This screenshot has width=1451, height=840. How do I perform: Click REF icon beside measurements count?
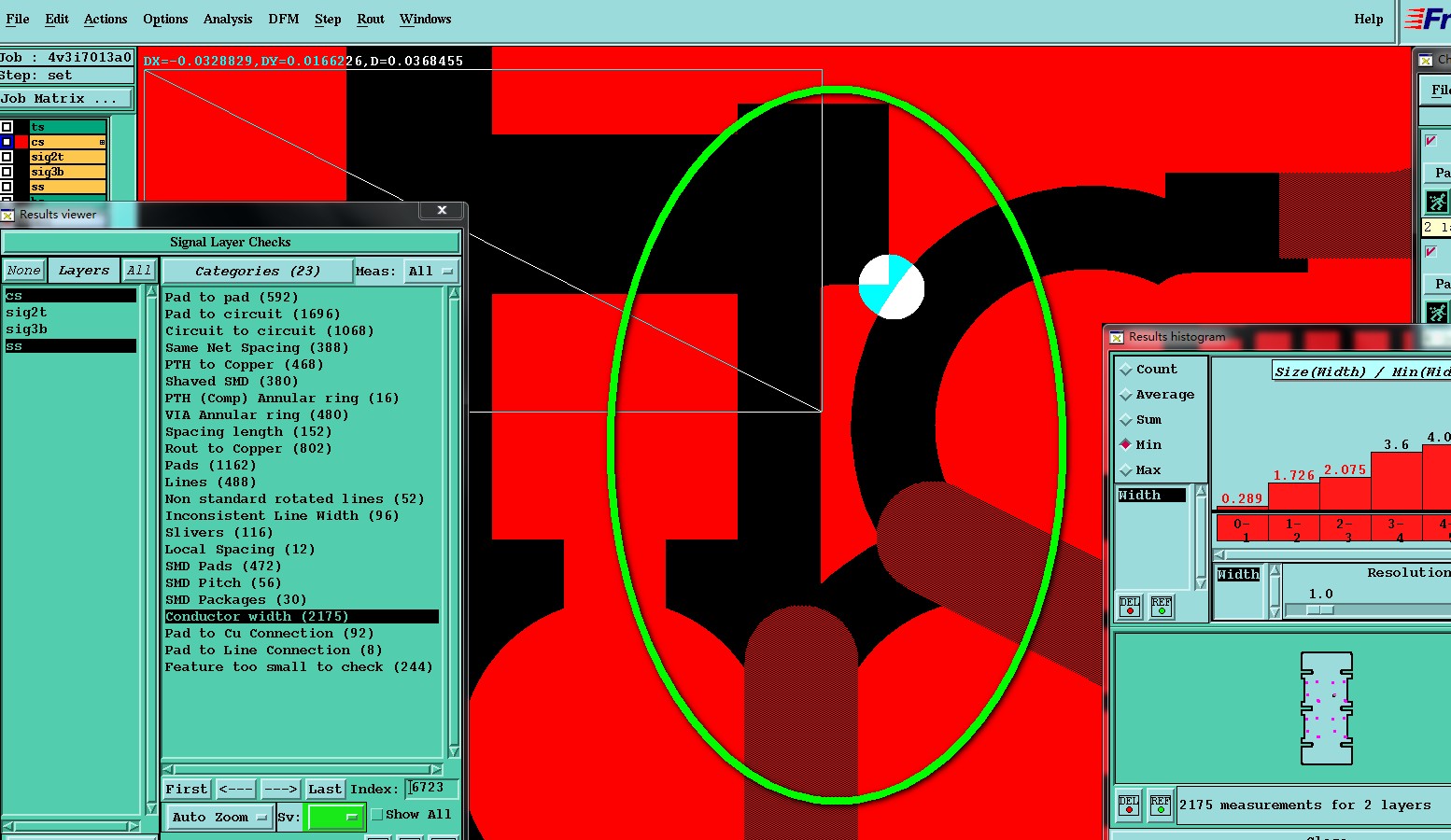pos(1161,805)
